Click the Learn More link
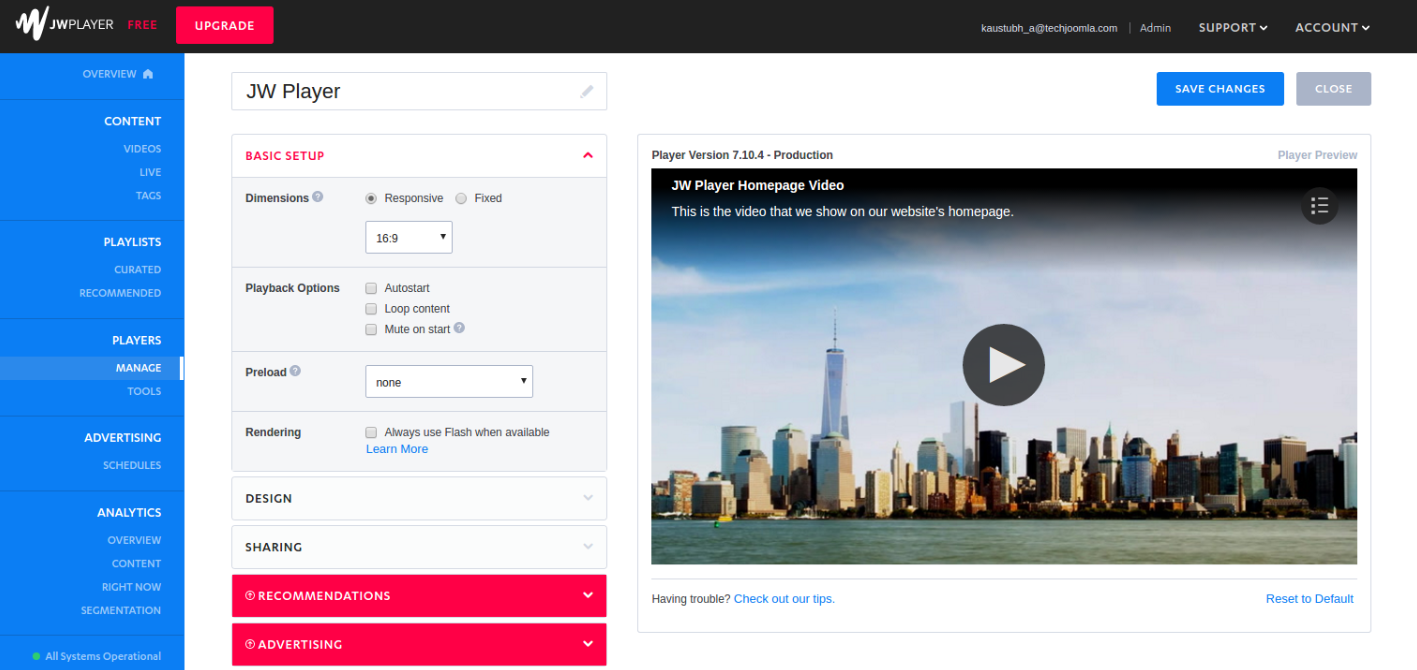This screenshot has height=670, width=1417. (397, 449)
